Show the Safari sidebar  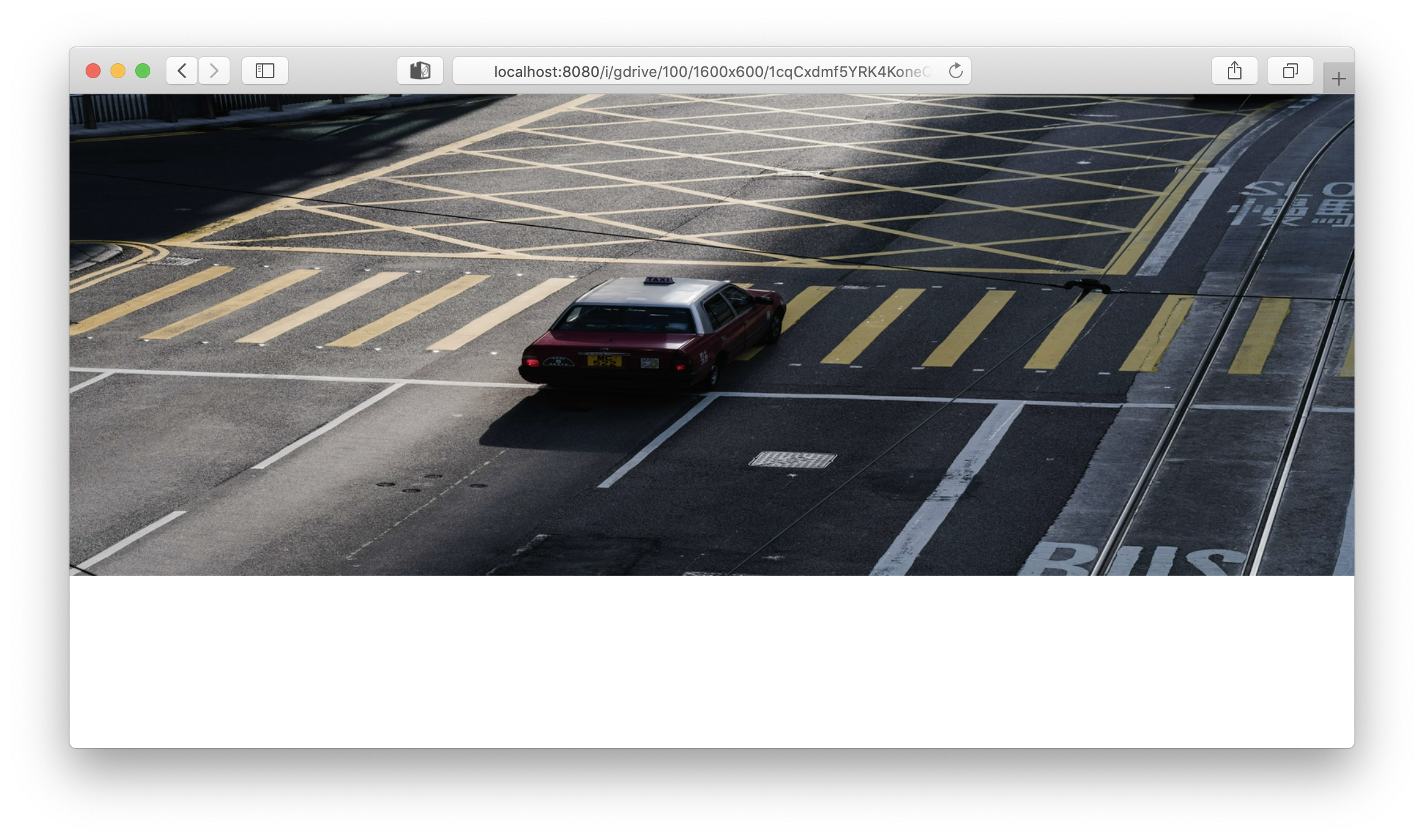pyautogui.click(x=265, y=71)
